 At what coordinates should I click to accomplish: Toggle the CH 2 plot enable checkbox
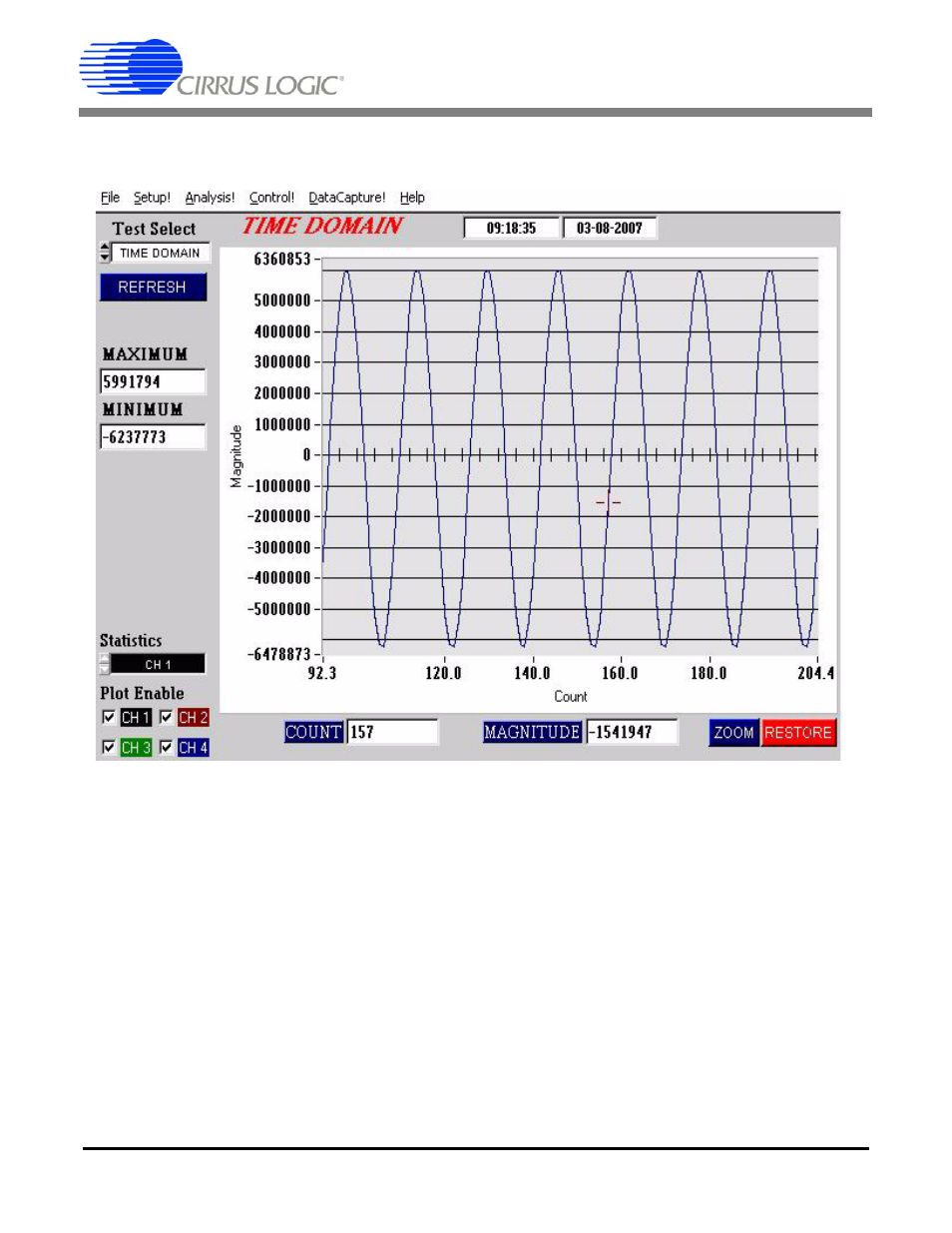(166, 717)
